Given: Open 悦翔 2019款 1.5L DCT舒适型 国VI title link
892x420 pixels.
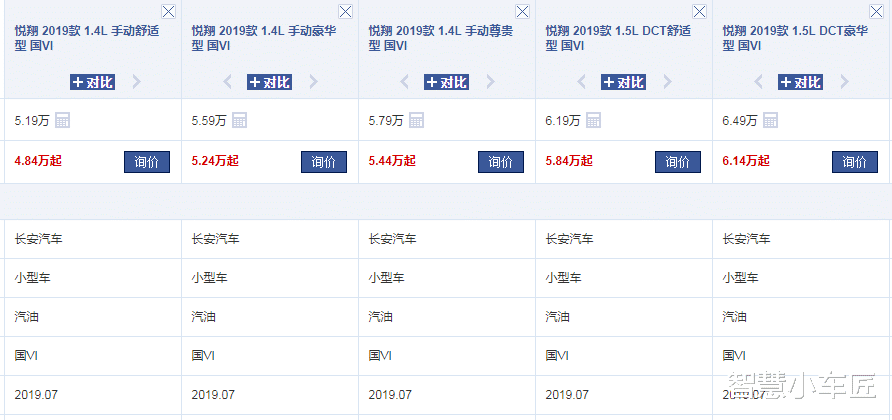Looking at the screenshot, I should [618, 38].
